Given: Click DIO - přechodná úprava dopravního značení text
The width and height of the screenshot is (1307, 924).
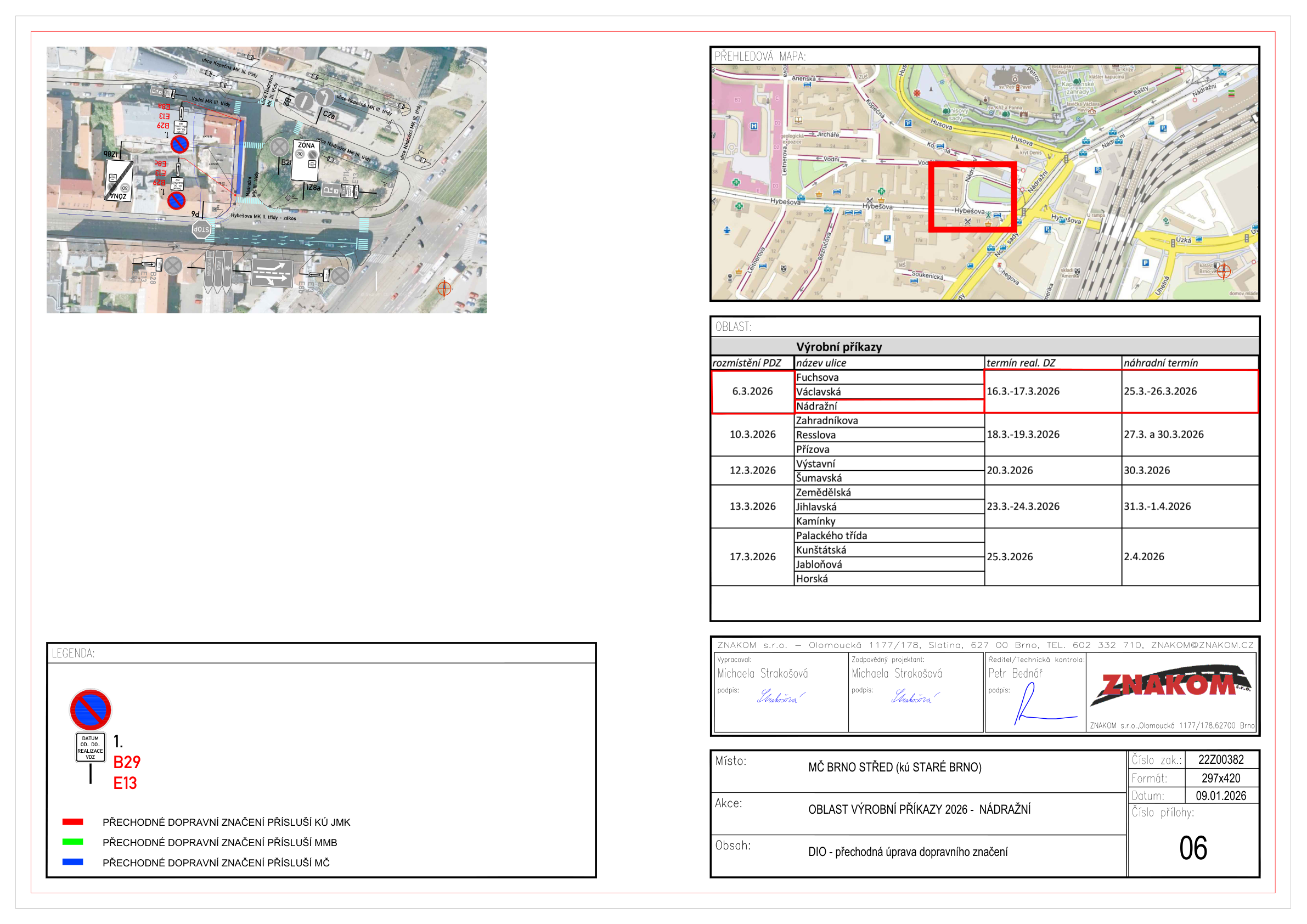Looking at the screenshot, I should coord(908,852).
